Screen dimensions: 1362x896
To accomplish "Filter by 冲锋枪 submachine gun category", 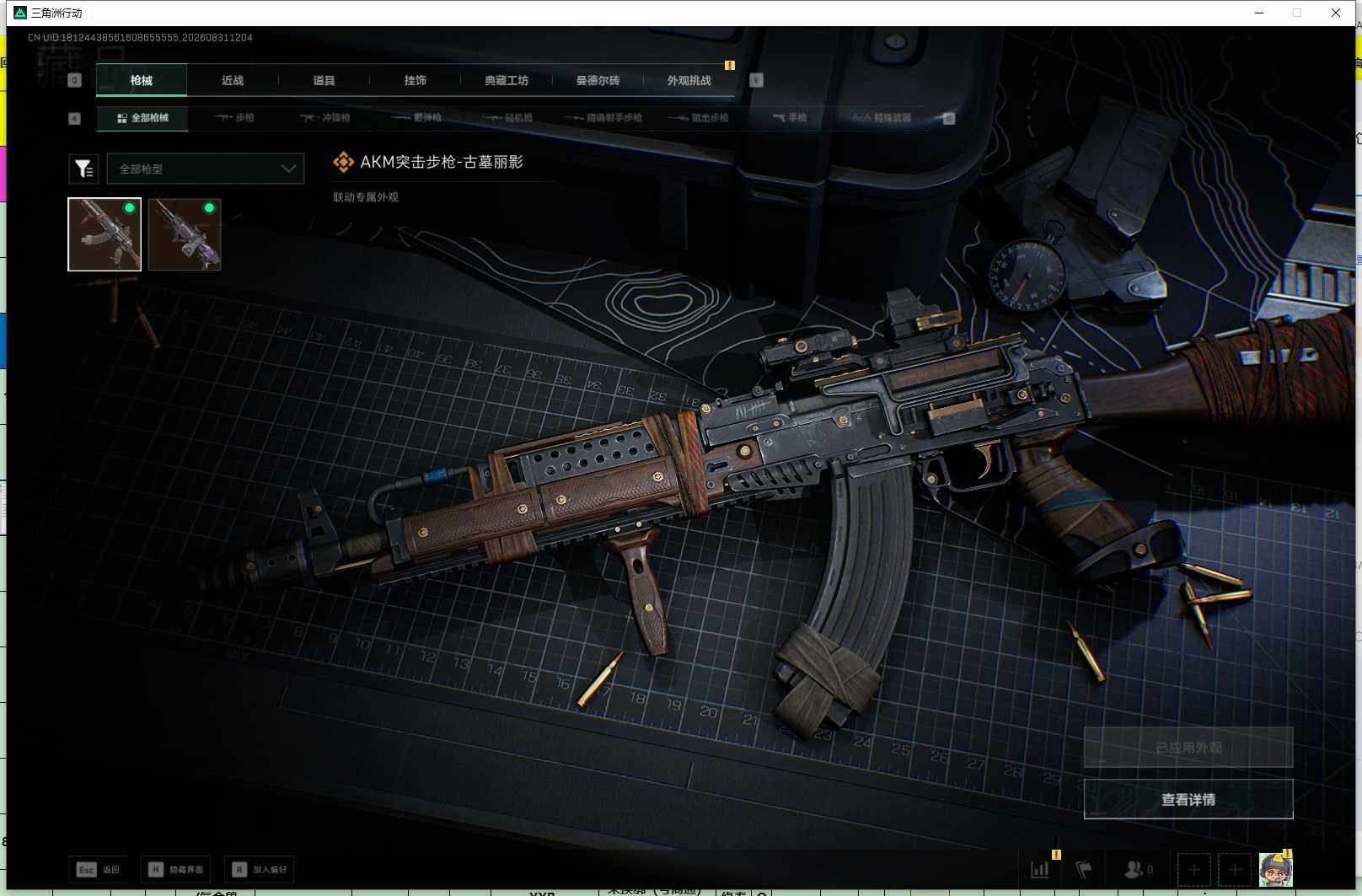I will point(325,118).
